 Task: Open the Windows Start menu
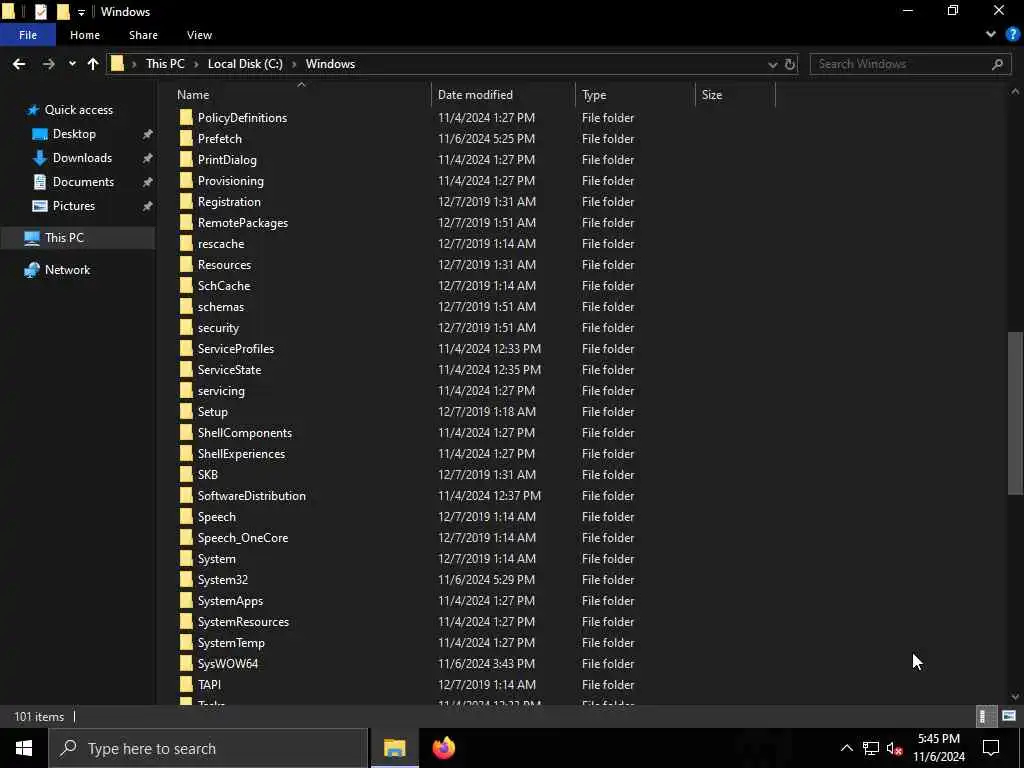(x=24, y=748)
